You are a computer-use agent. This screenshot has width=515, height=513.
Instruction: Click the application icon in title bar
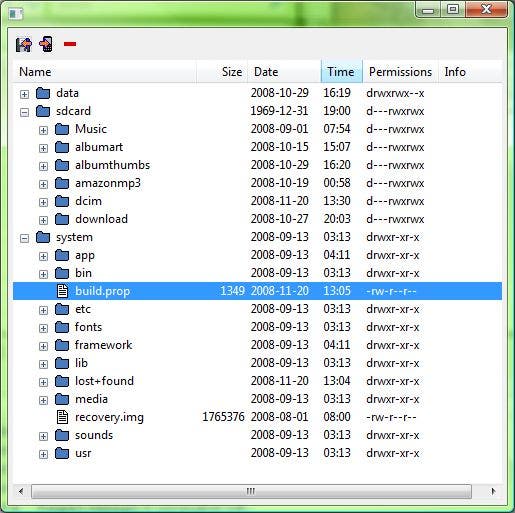tap(16, 14)
